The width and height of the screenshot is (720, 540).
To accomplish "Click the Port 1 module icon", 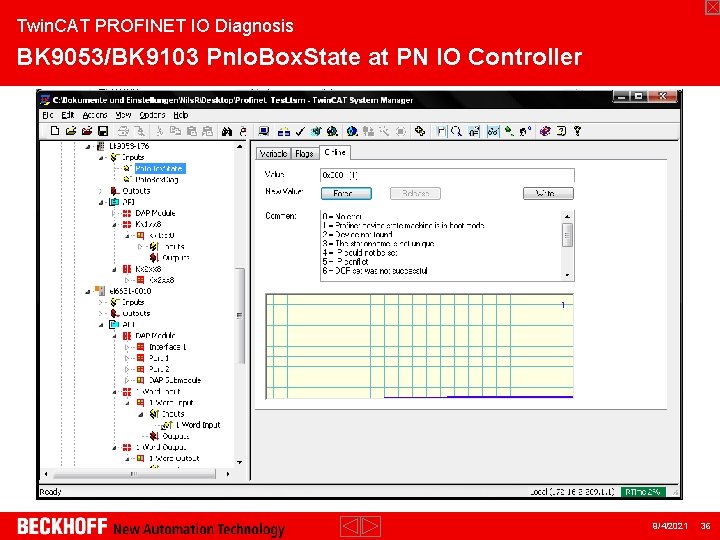I will pyautogui.click(x=141, y=358).
